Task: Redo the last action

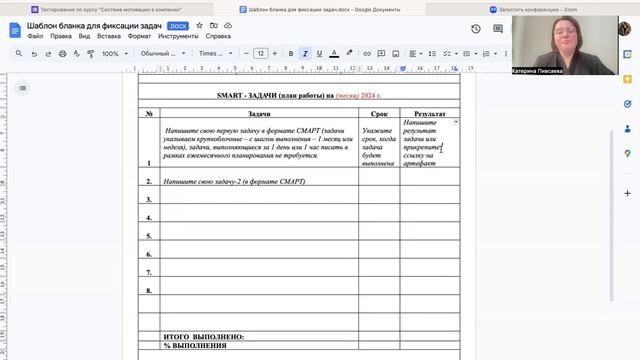Action: pyautogui.click(x=48, y=53)
